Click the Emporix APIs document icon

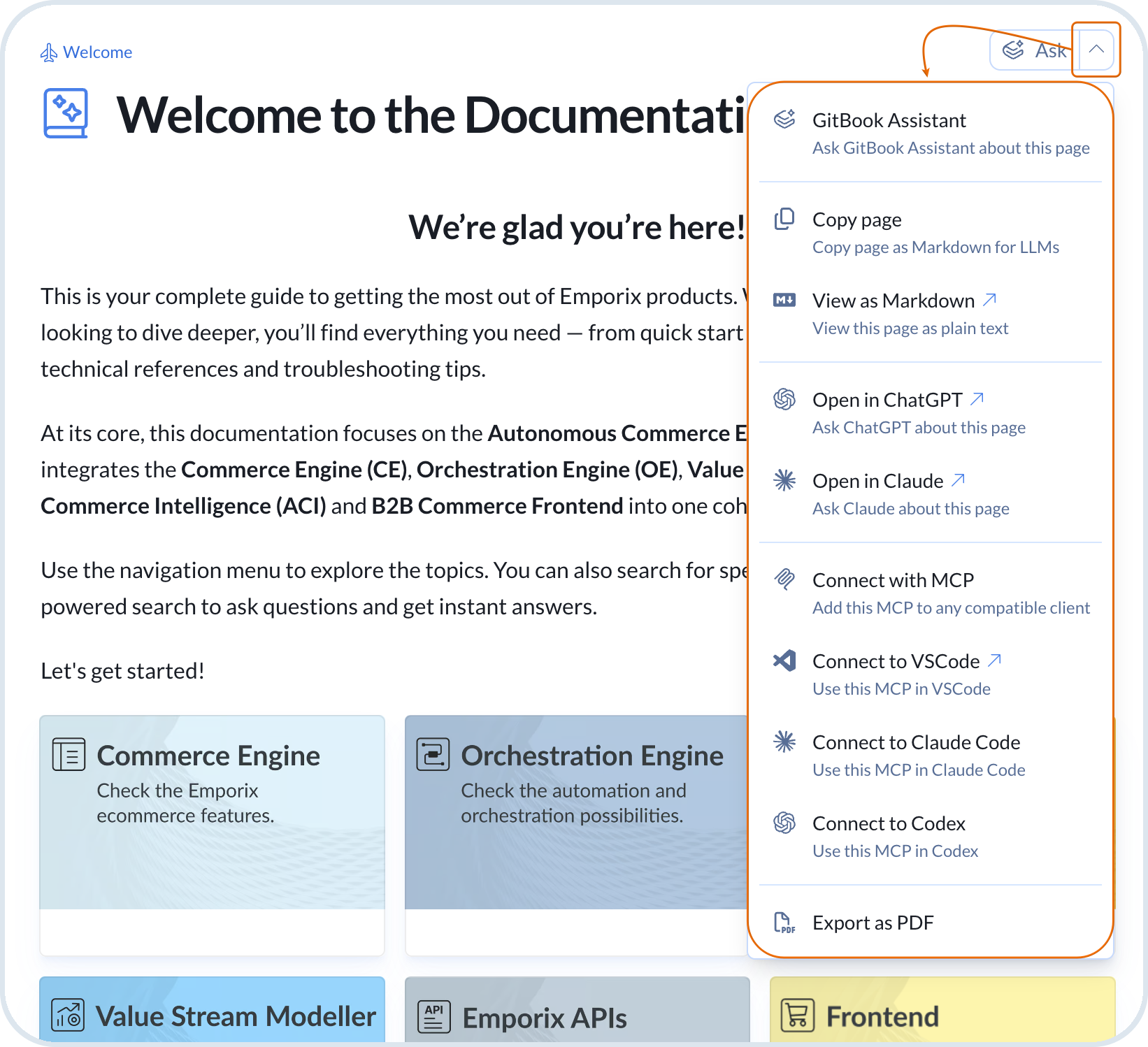pyautogui.click(x=433, y=1016)
